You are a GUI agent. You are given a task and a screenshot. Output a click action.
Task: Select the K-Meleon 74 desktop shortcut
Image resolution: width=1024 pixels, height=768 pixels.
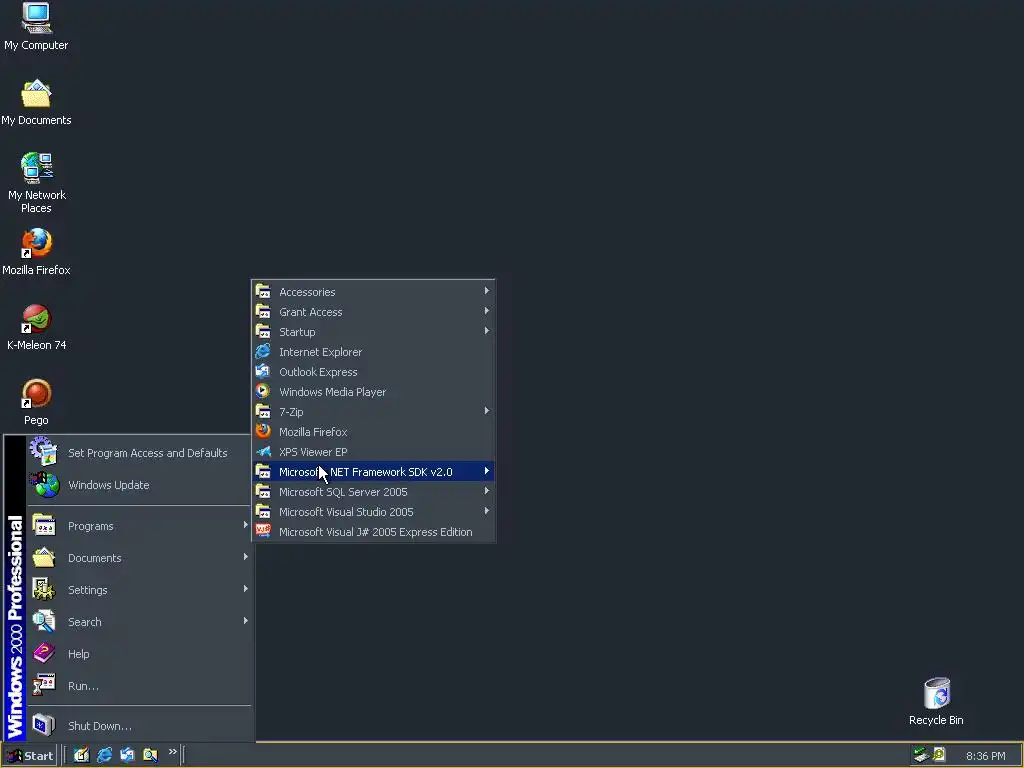[x=36, y=327]
